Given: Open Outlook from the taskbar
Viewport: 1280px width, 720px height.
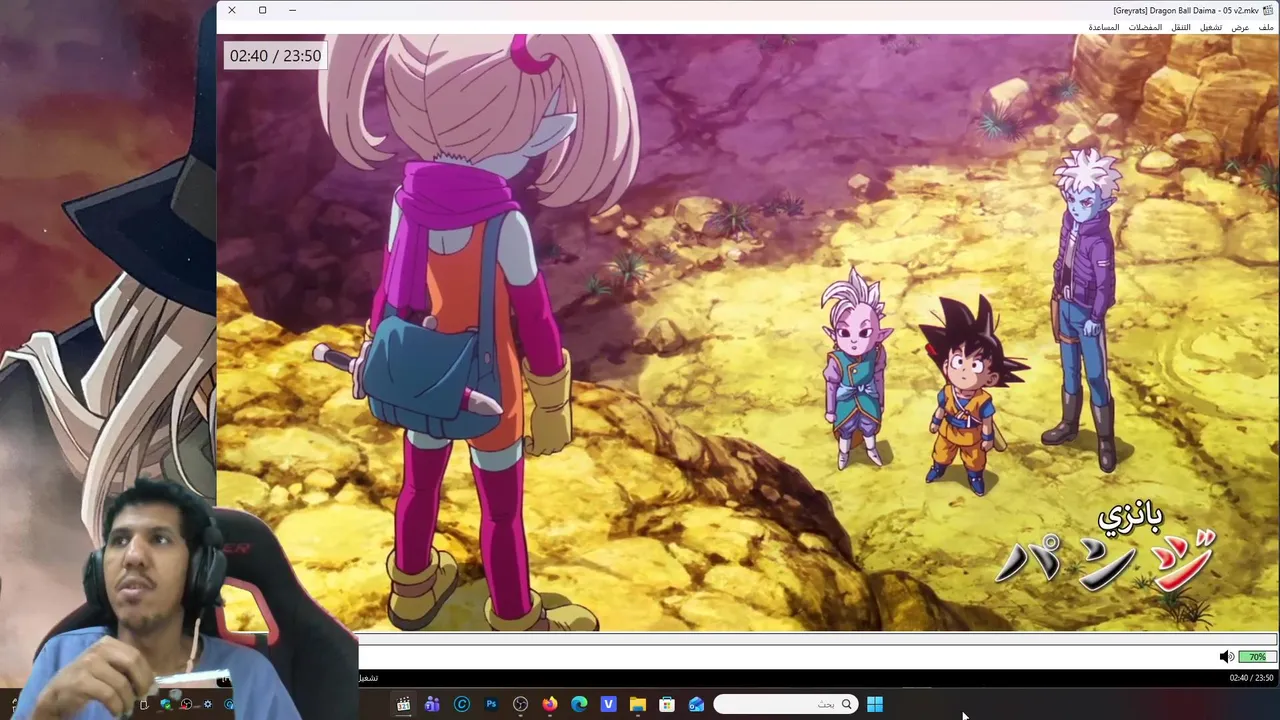Looking at the screenshot, I should [x=696, y=704].
